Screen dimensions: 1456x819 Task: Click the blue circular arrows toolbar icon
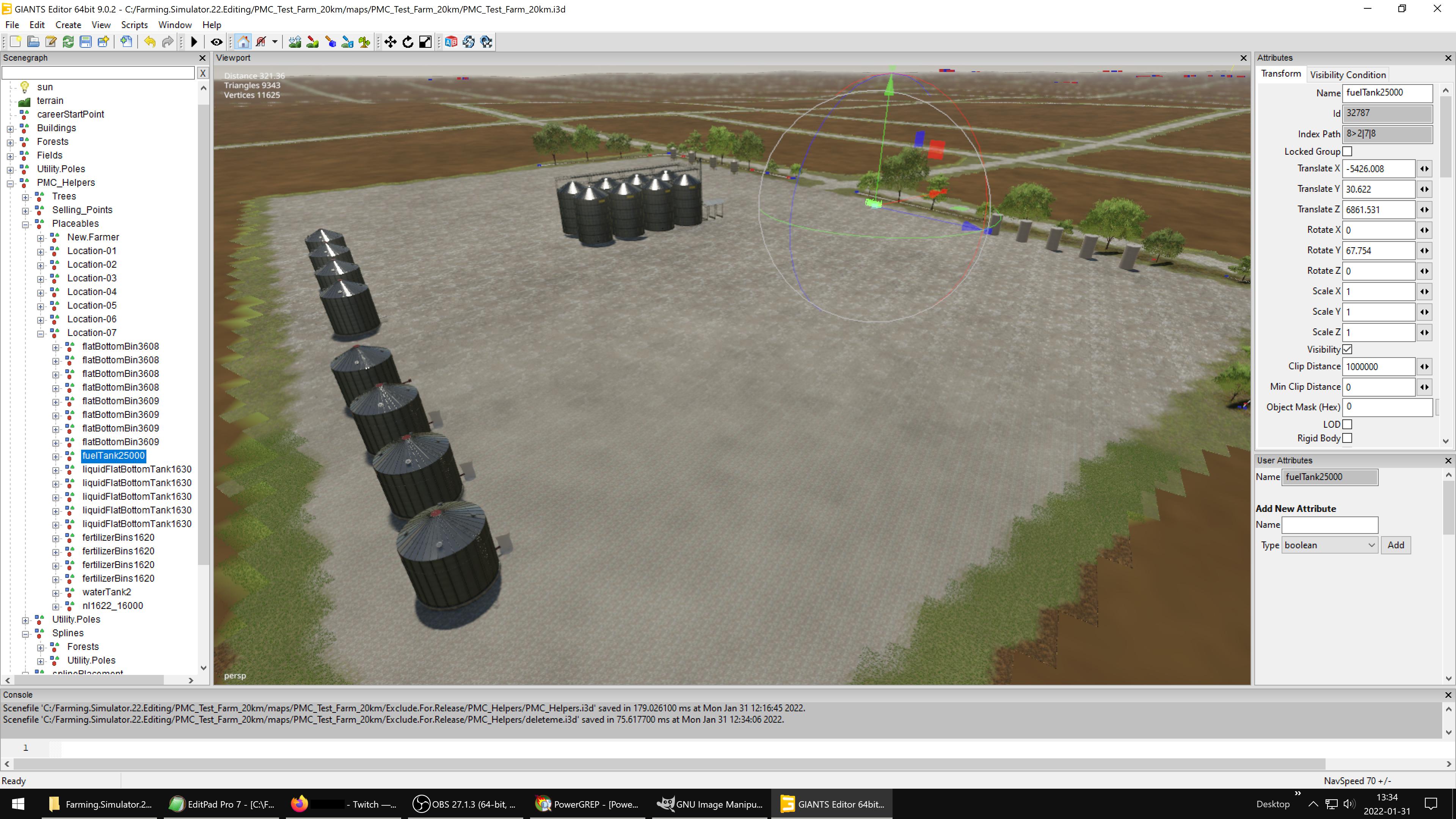tap(469, 42)
